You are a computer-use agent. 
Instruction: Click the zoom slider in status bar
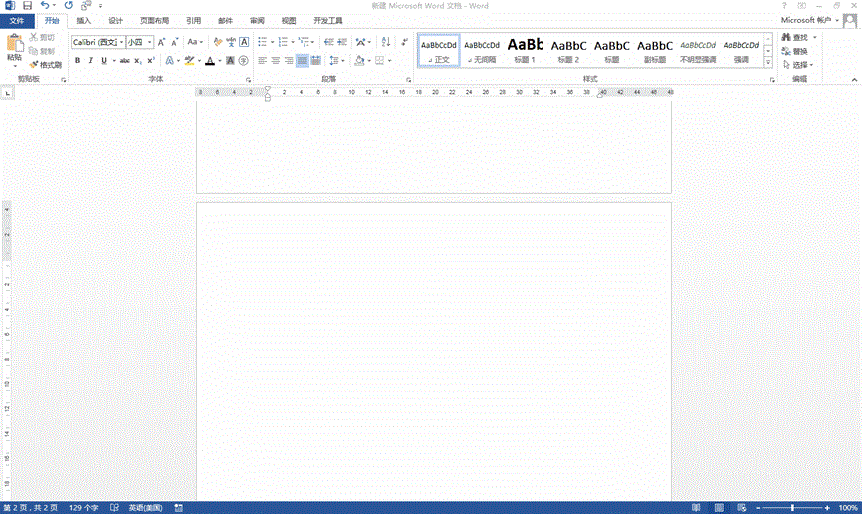click(x=792, y=508)
